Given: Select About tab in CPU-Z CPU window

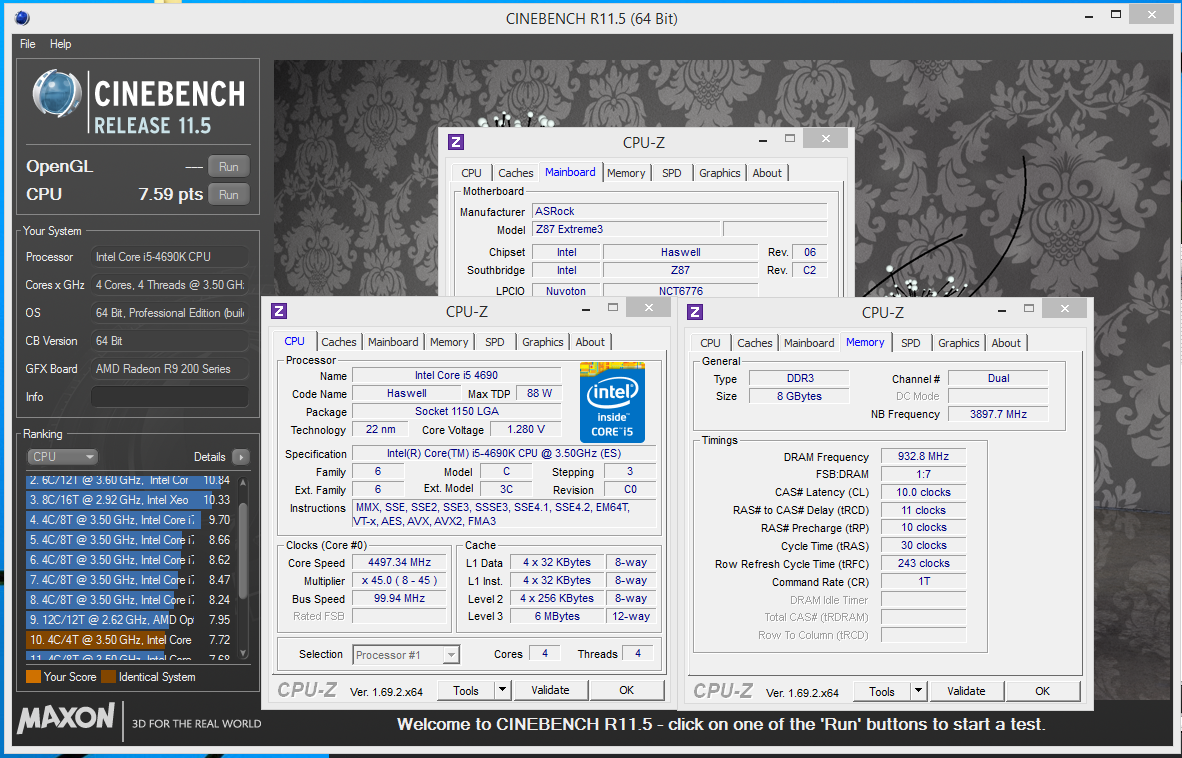Looking at the screenshot, I should point(590,341).
